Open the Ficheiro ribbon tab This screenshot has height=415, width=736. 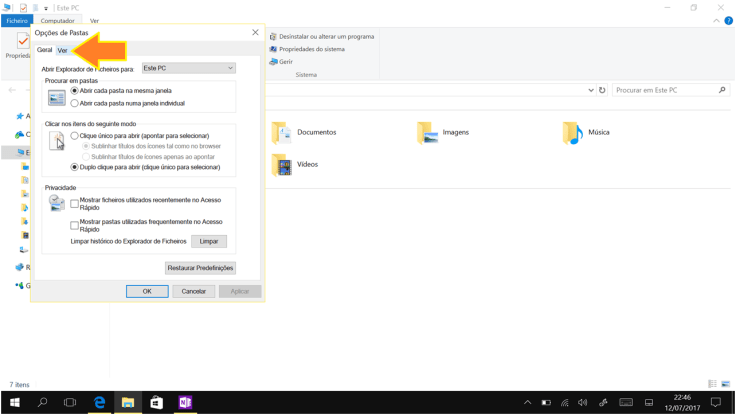click(17, 20)
